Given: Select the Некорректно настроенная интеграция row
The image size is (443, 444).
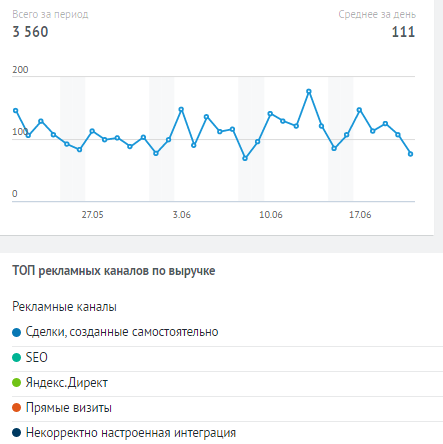Looking at the screenshot, I should 227,433.
